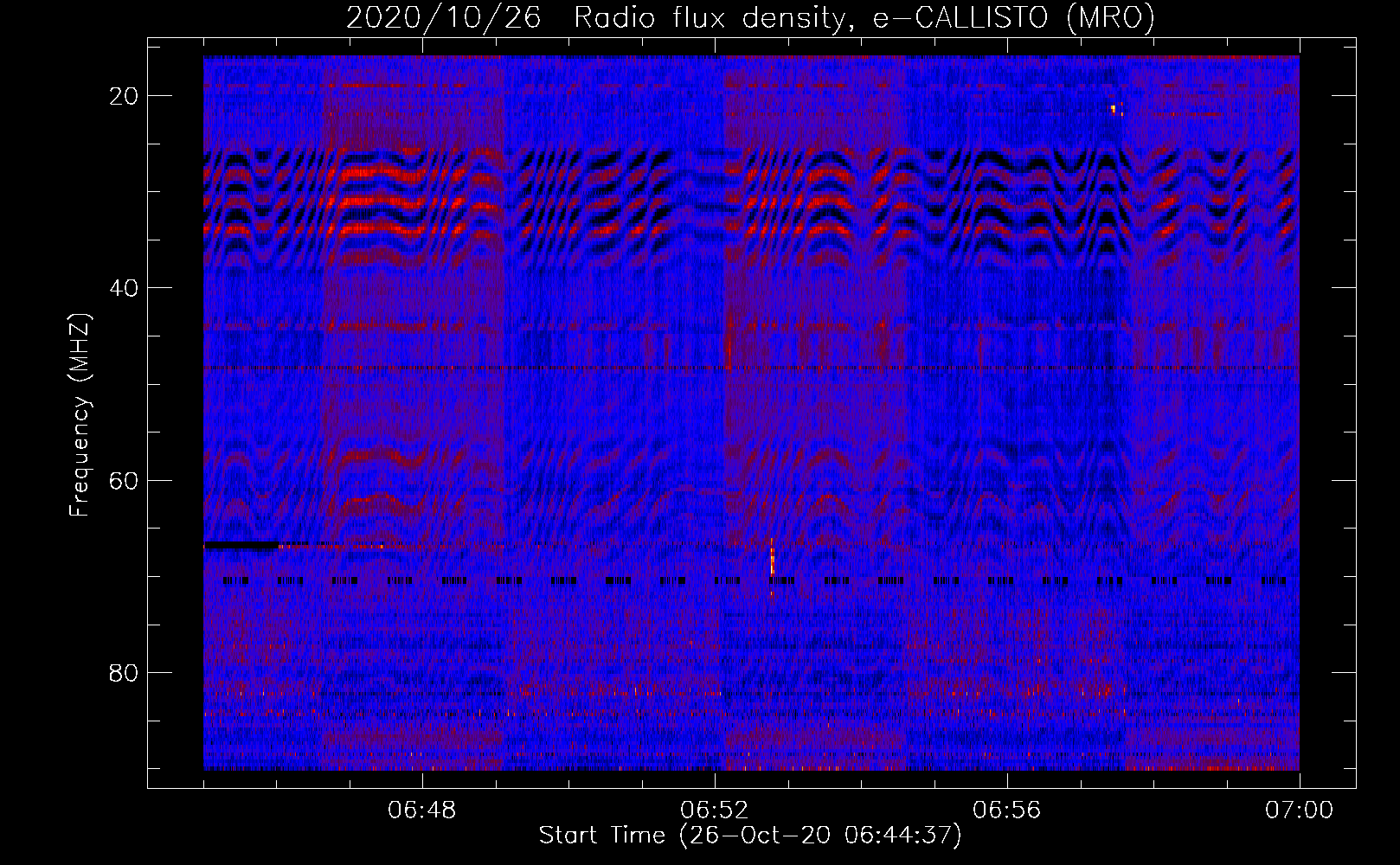The image size is (1400, 865).
Task: Click the 06:52 time tick label
Action: click(715, 811)
